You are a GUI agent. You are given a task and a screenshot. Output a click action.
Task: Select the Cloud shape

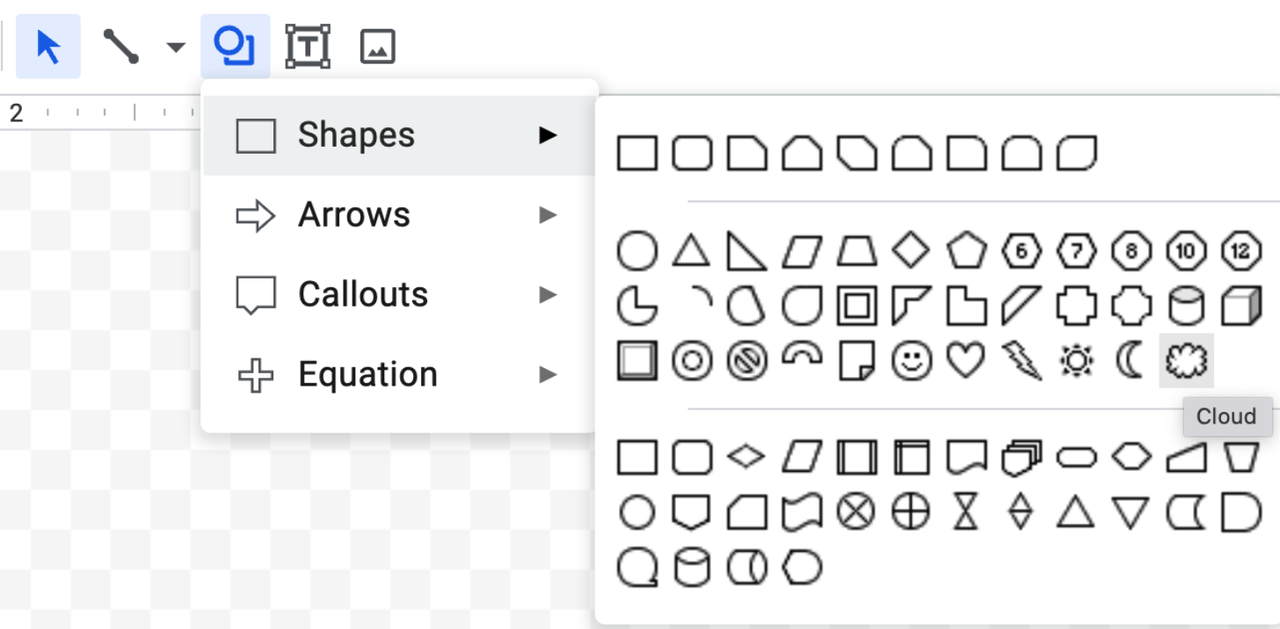click(1186, 360)
